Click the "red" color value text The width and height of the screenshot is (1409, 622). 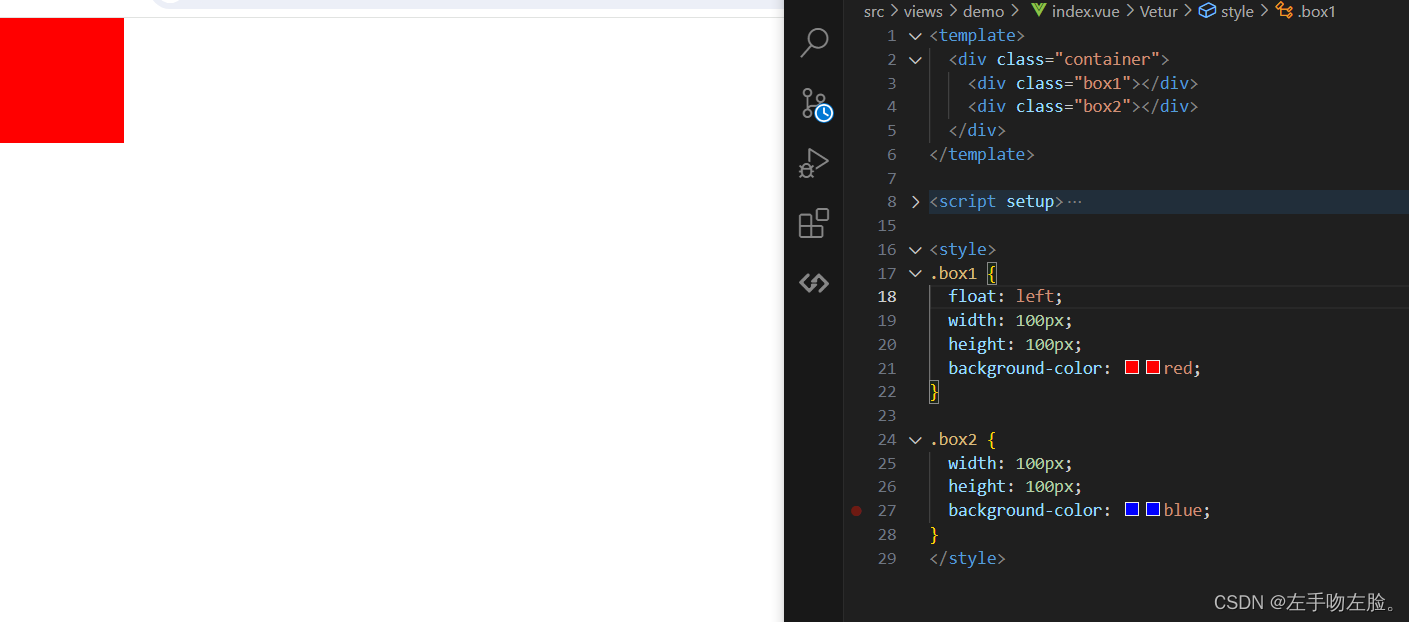(x=1177, y=369)
